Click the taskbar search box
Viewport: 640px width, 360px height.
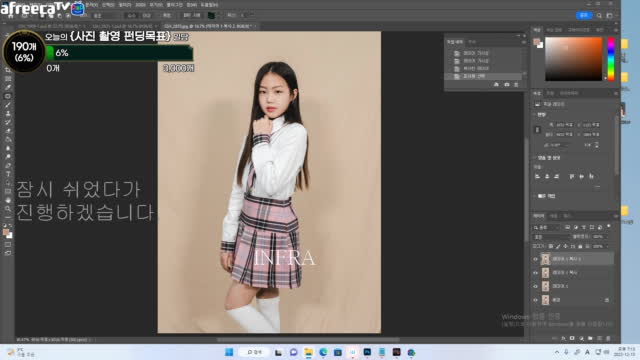click(254, 352)
